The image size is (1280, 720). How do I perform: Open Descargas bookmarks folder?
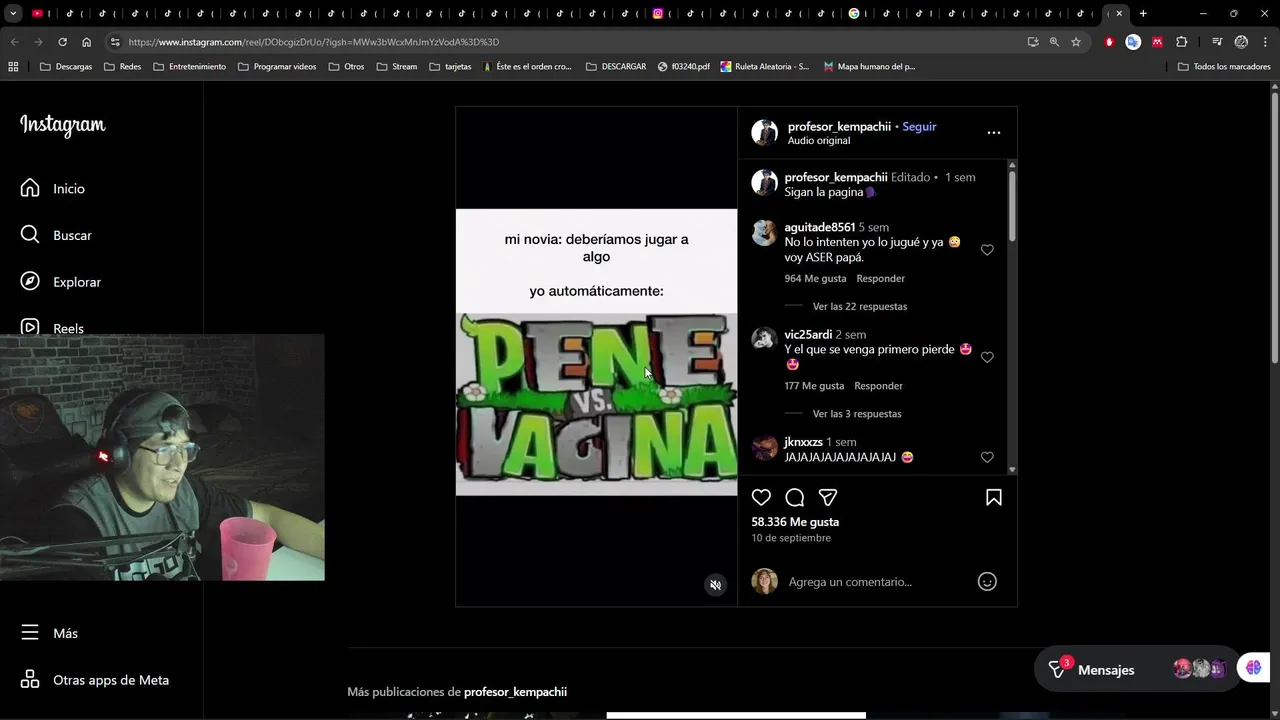click(x=66, y=66)
